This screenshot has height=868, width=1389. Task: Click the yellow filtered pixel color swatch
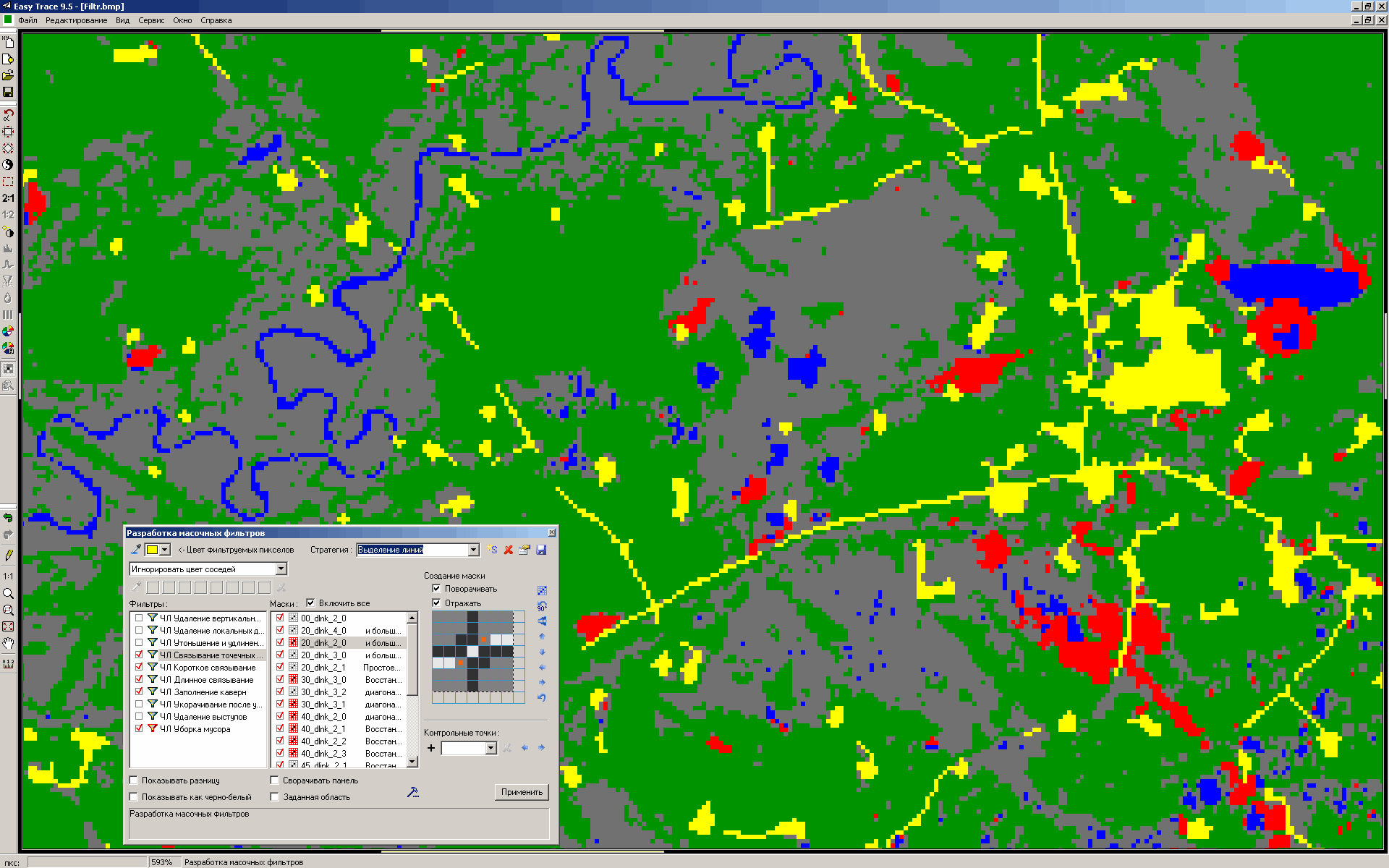pyautogui.click(x=152, y=550)
